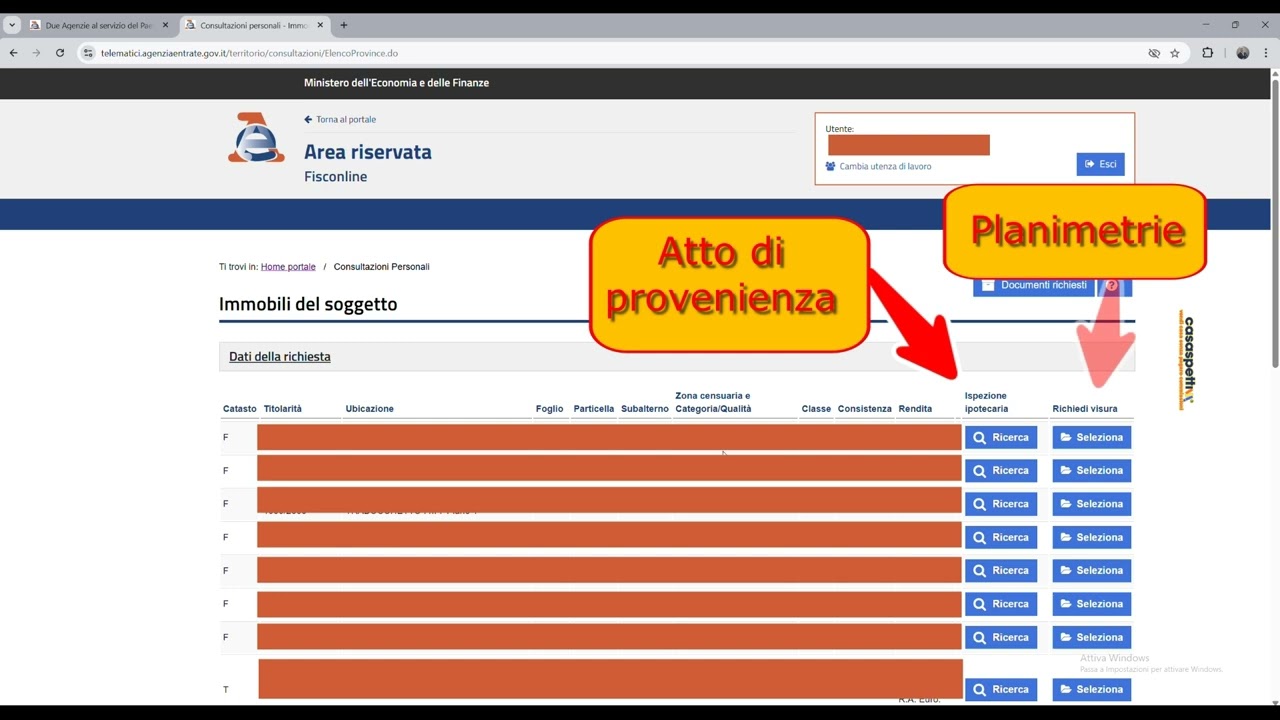
Task: Open the Home portale breadcrumb link
Action: tap(288, 267)
